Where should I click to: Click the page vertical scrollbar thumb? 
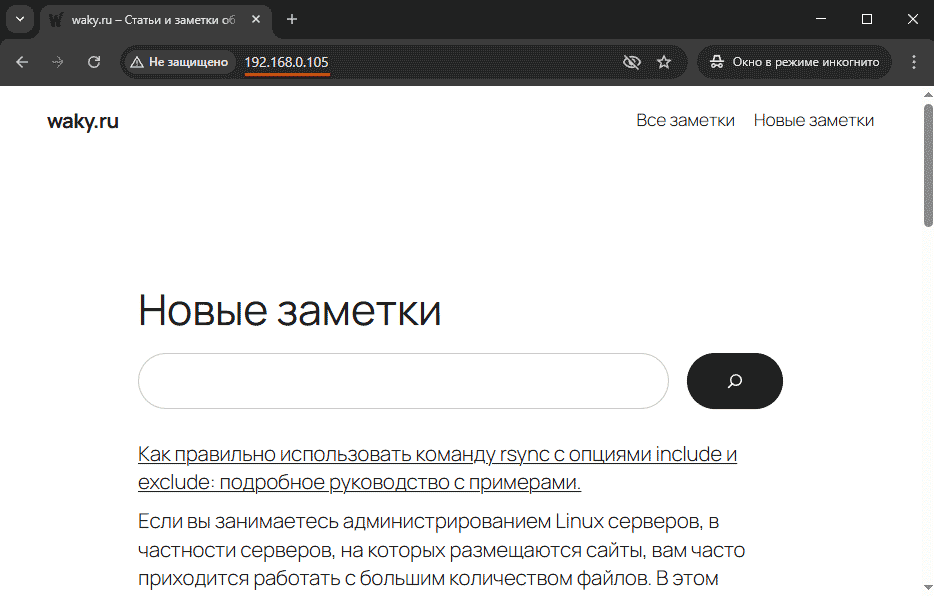928,166
